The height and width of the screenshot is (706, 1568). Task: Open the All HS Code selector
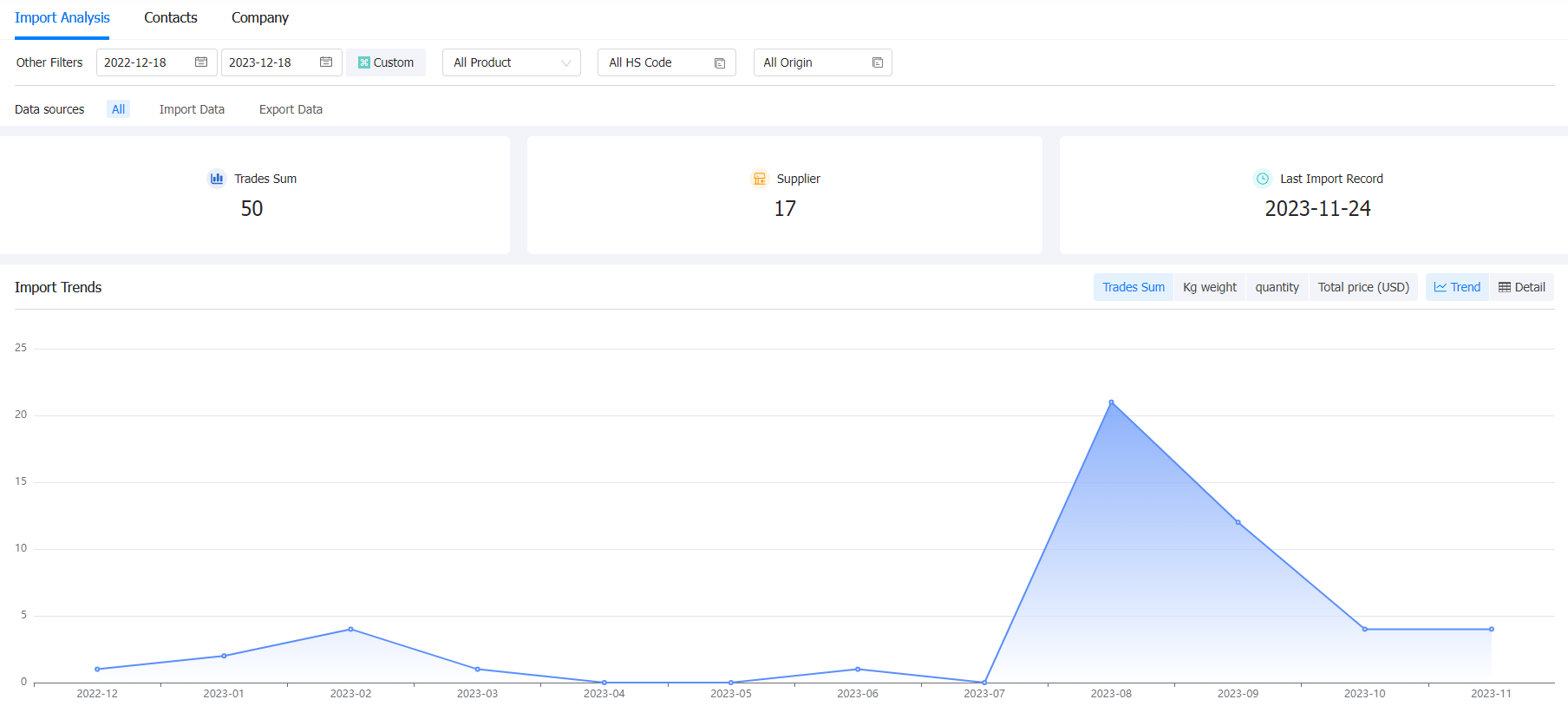click(x=667, y=62)
